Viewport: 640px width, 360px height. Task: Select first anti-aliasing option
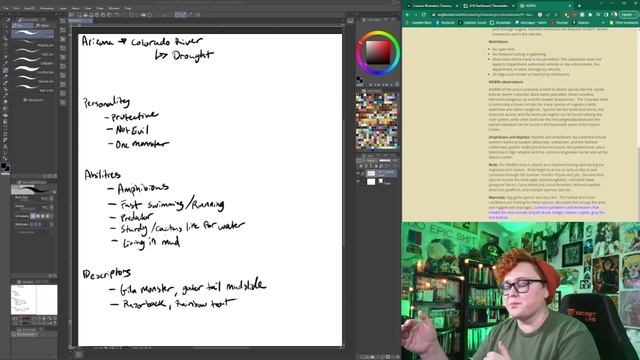pyautogui.click(x=33, y=216)
